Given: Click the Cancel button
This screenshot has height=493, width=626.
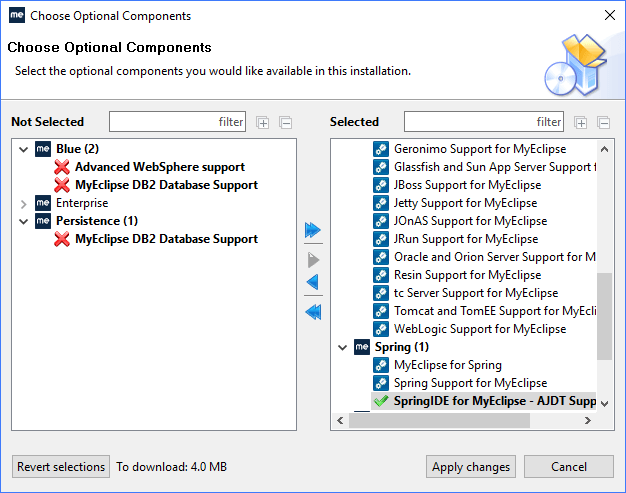Looking at the screenshot, I should click(569, 467).
